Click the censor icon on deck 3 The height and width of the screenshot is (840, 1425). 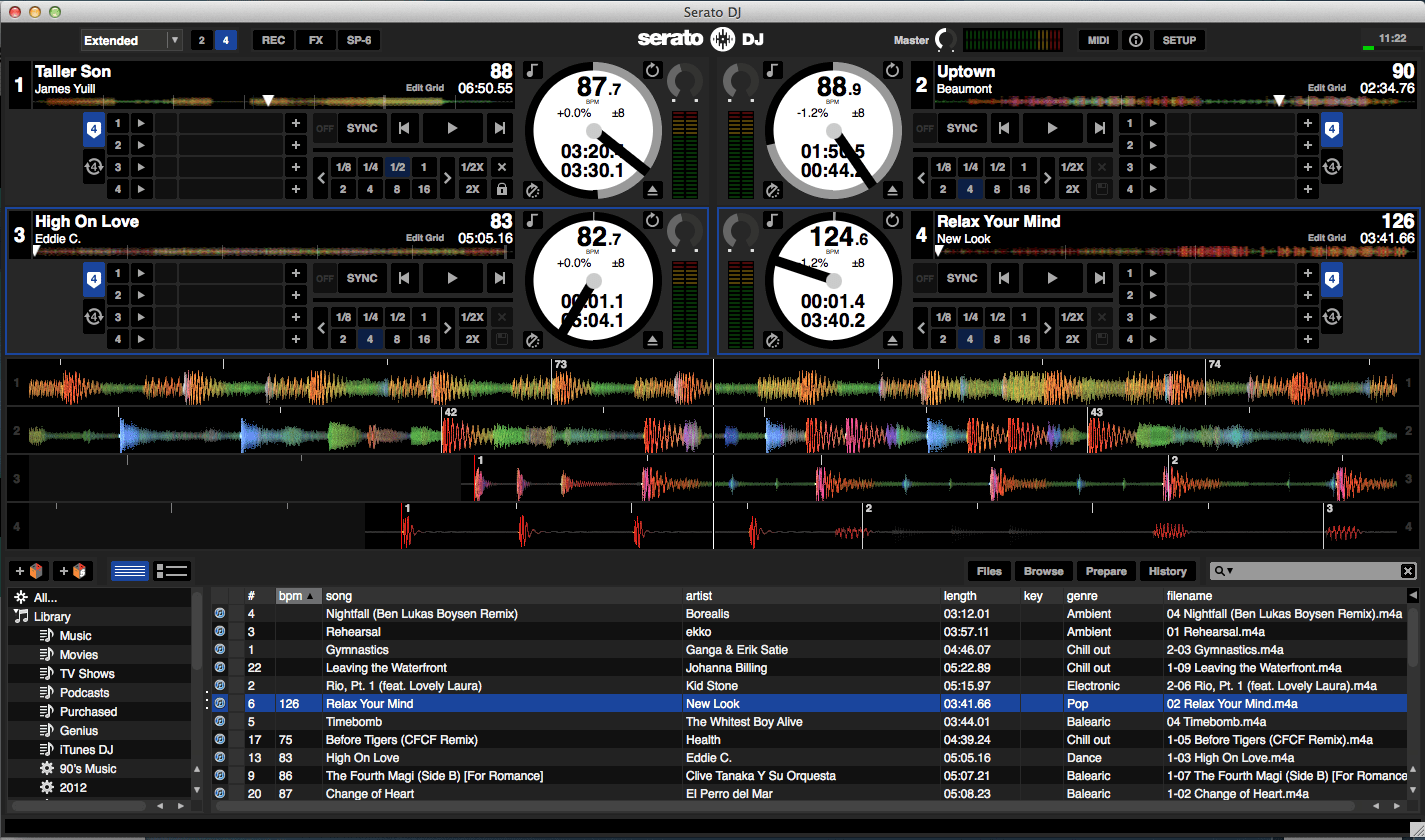click(x=532, y=340)
